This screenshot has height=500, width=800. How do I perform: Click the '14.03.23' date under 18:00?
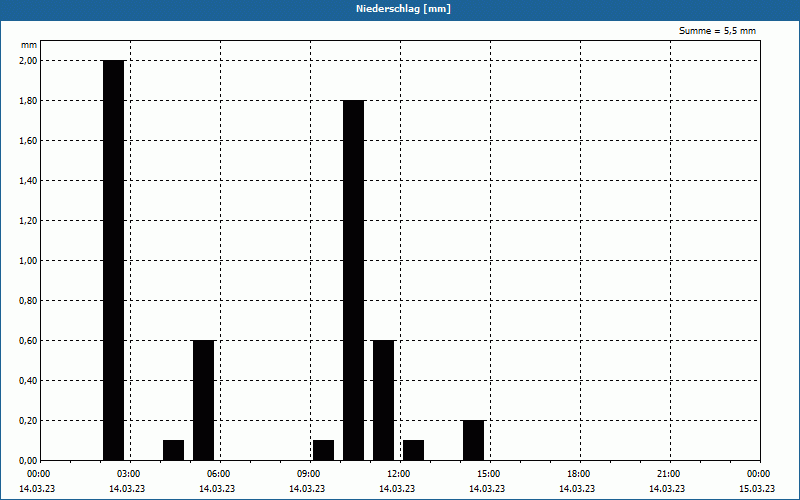pyautogui.click(x=577, y=489)
